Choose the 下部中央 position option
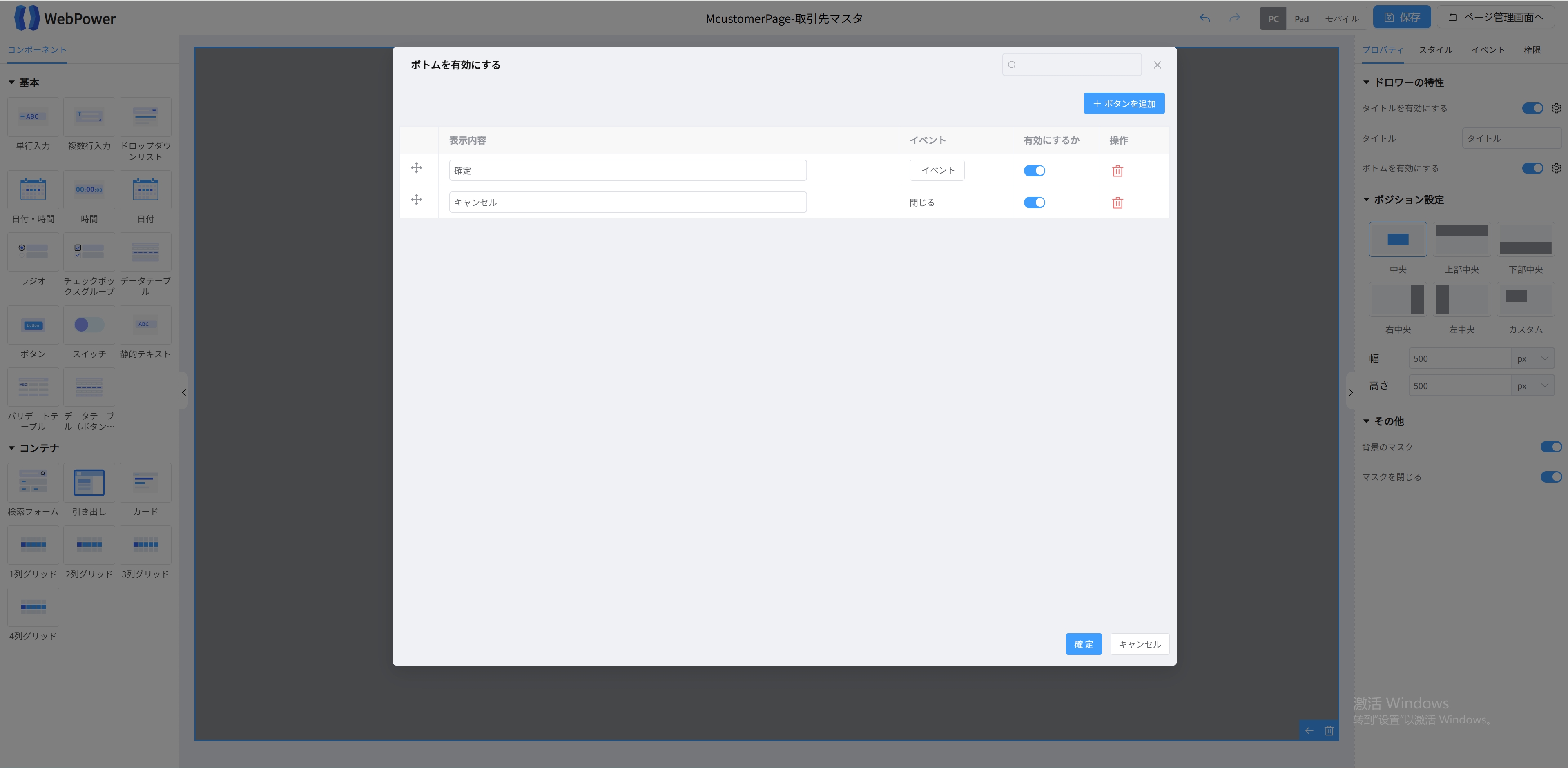 (1526, 239)
